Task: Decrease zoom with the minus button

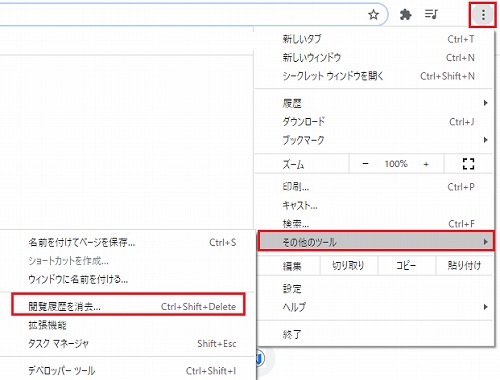Action: [365, 164]
